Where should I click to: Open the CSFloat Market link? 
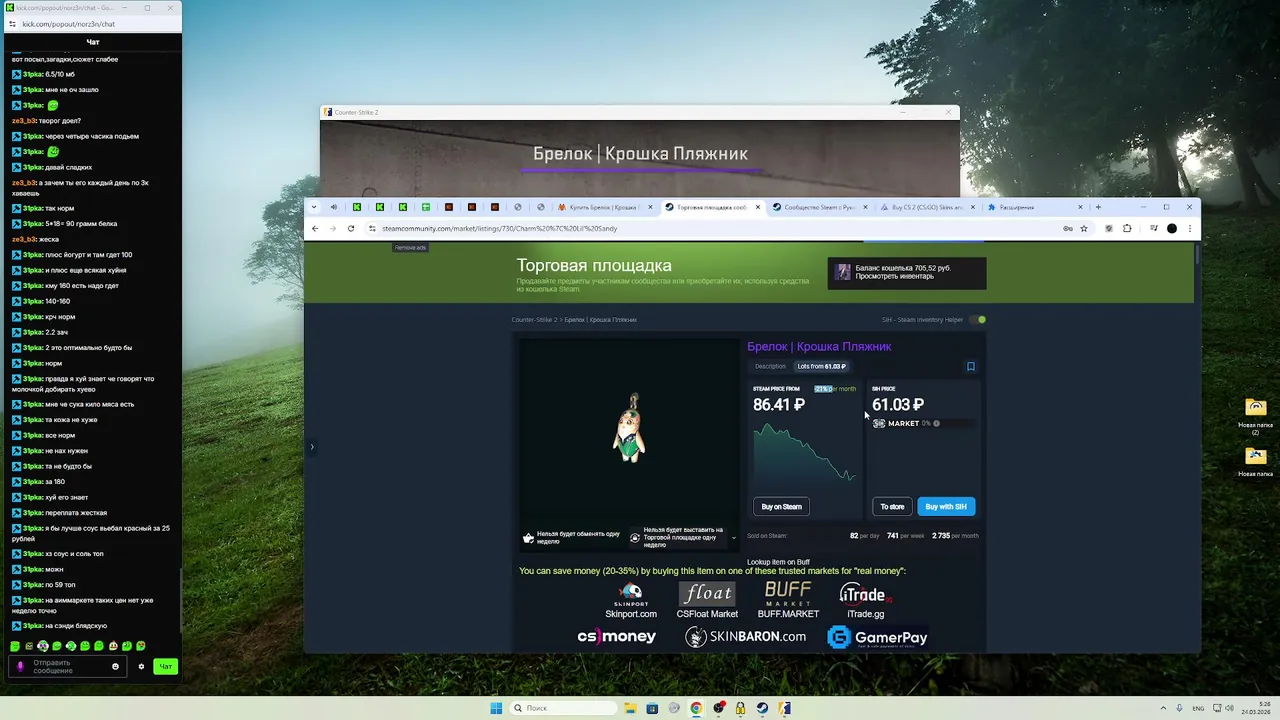707,601
